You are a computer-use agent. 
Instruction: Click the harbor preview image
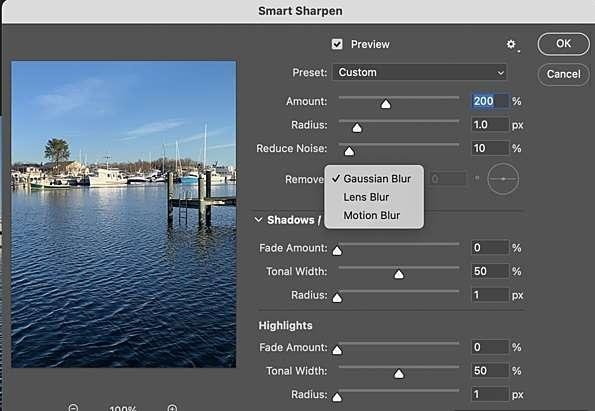[124, 214]
